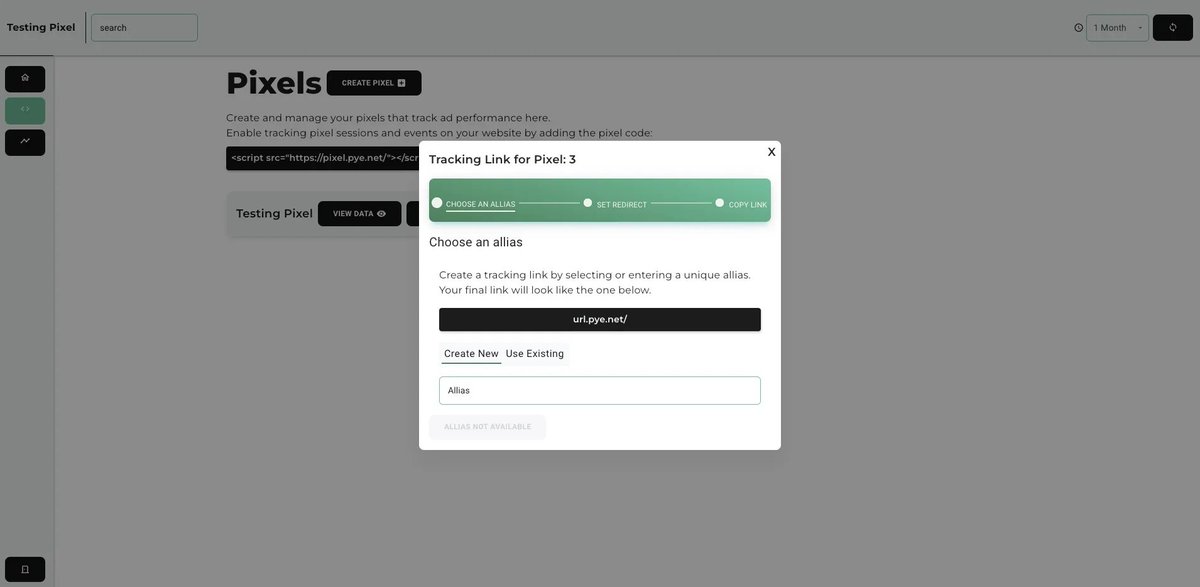1200x587 pixels.
Task: Click the refresh button in top bar
Action: point(1172,27)
